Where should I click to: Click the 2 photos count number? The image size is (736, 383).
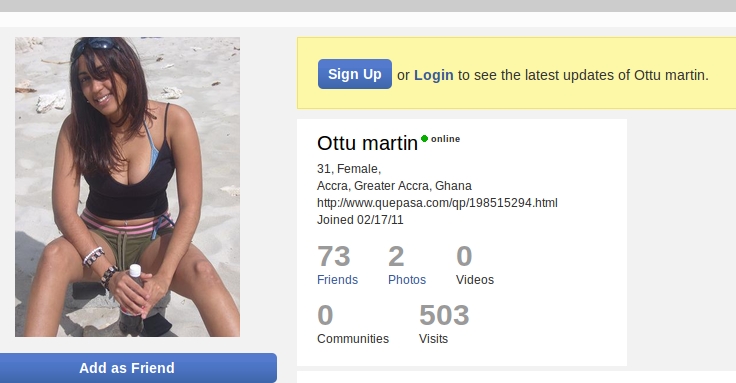coord(396,256)
